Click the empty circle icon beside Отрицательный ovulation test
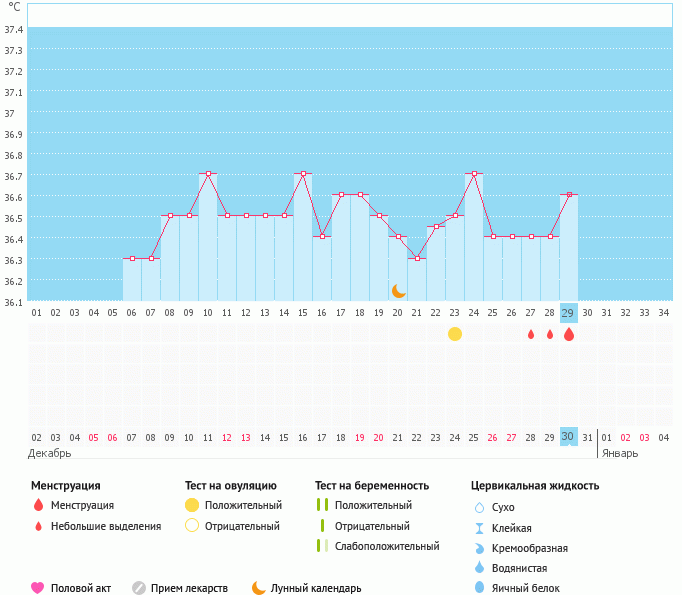Screen dimensions: 682x595 point(192,526)
